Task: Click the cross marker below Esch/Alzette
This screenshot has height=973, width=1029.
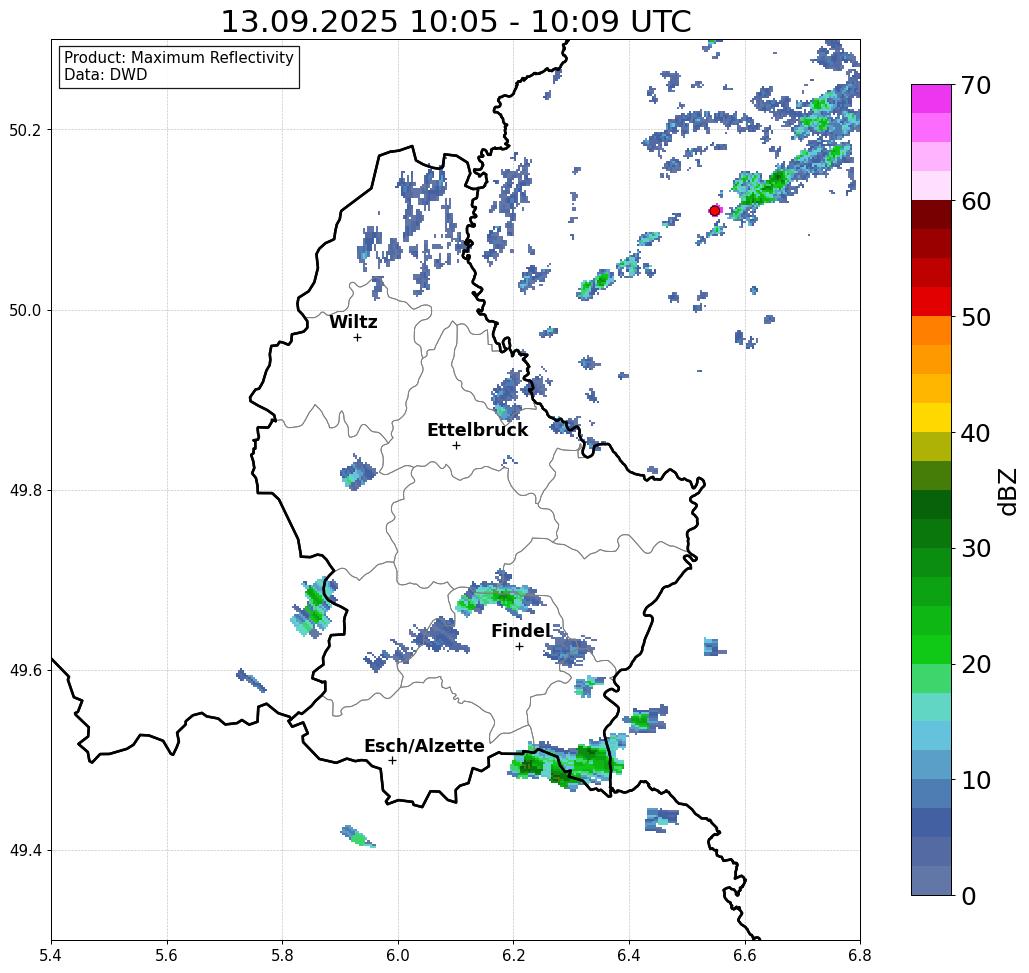Action: [392, 760]
